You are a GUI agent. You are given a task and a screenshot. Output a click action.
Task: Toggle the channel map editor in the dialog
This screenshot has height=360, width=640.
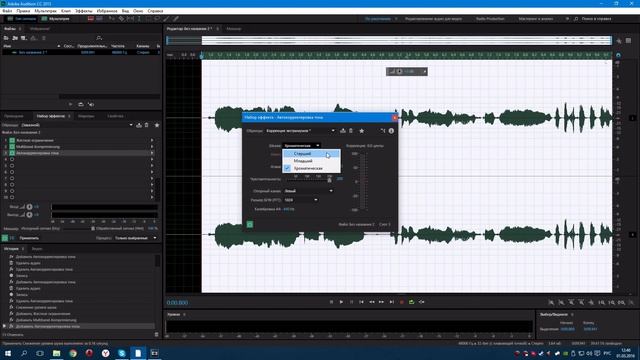click(382, 131)
